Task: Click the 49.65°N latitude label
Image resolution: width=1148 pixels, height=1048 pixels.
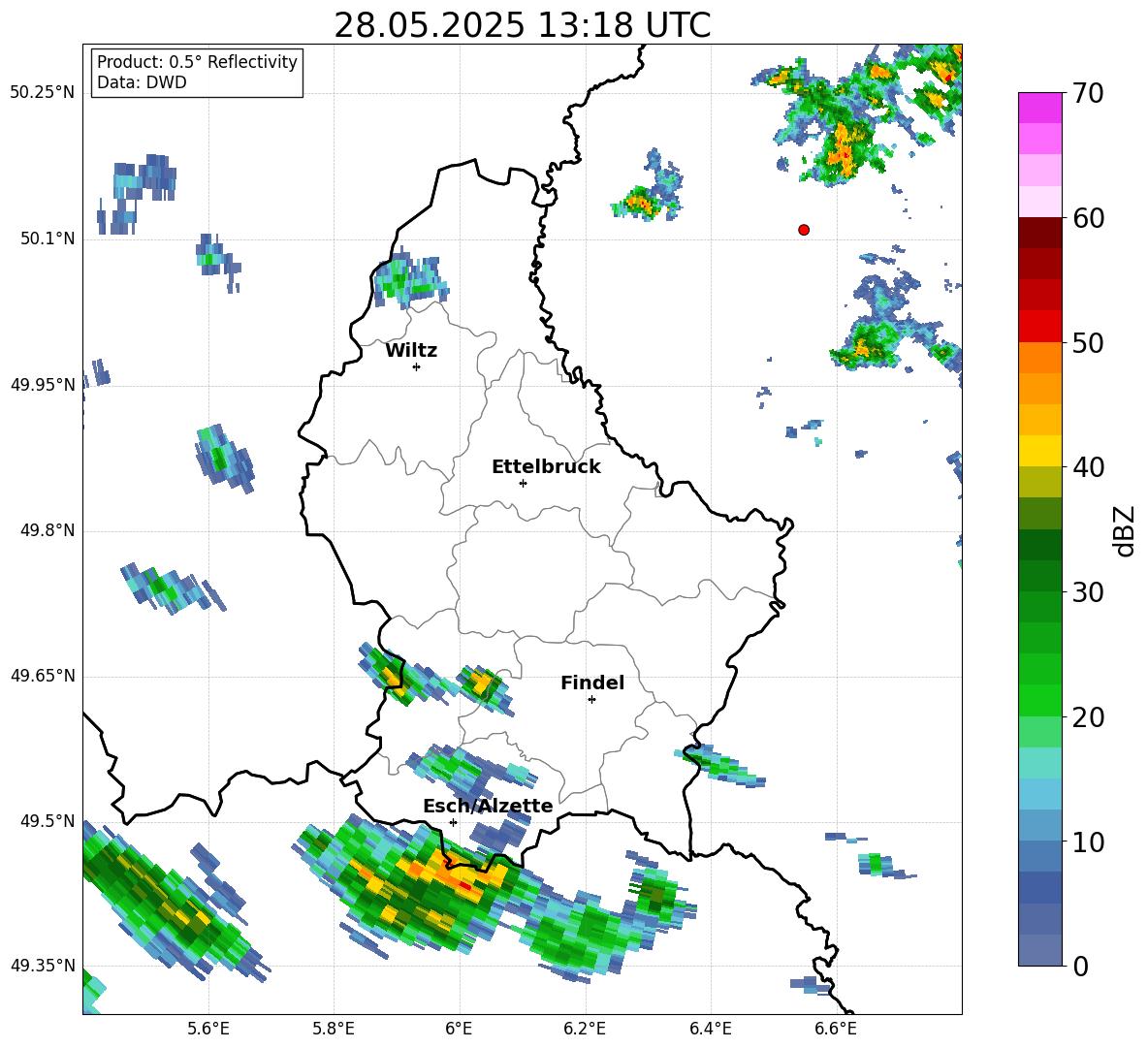Action: point(43,676)
